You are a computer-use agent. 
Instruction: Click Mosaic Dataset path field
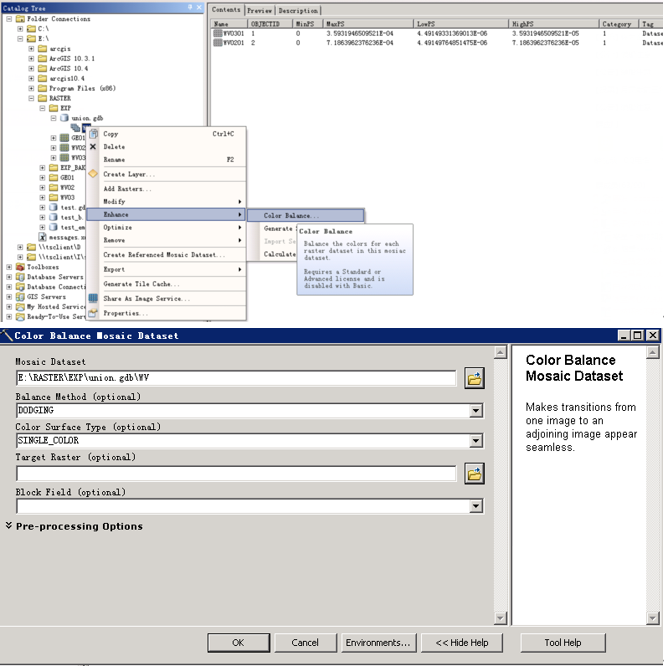236,378
